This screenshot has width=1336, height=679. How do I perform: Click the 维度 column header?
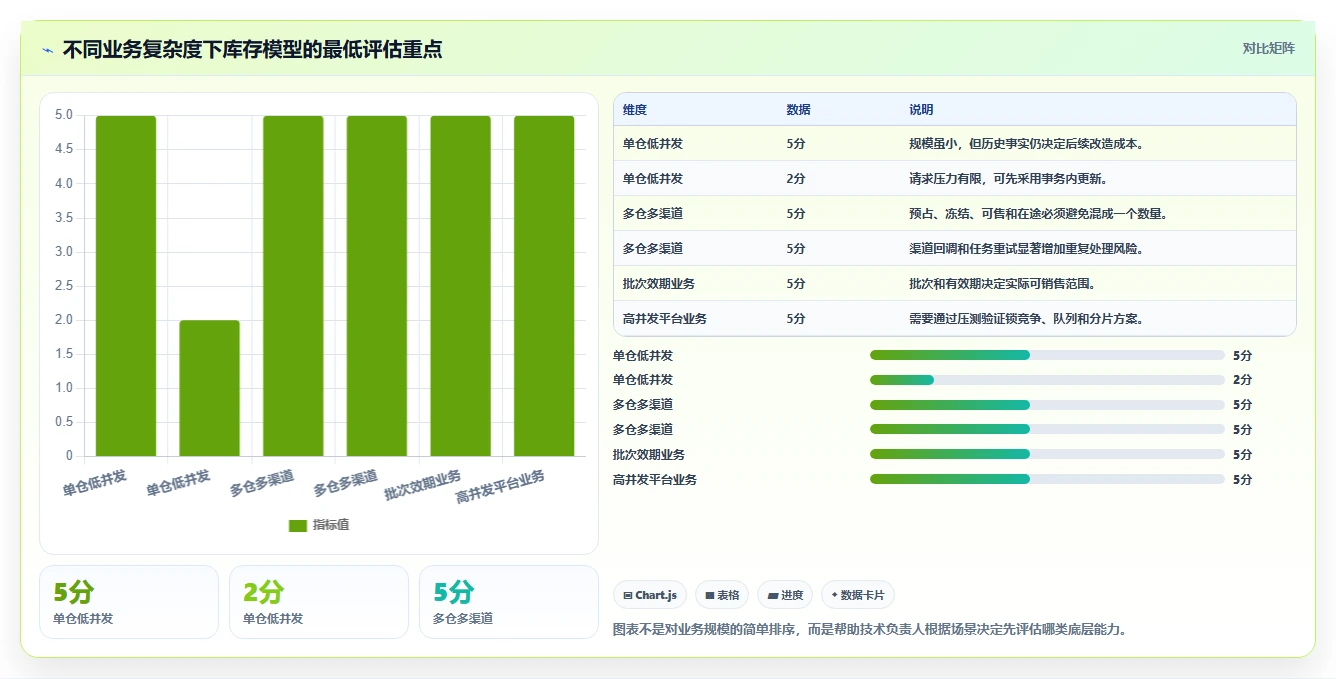[635, 110]
